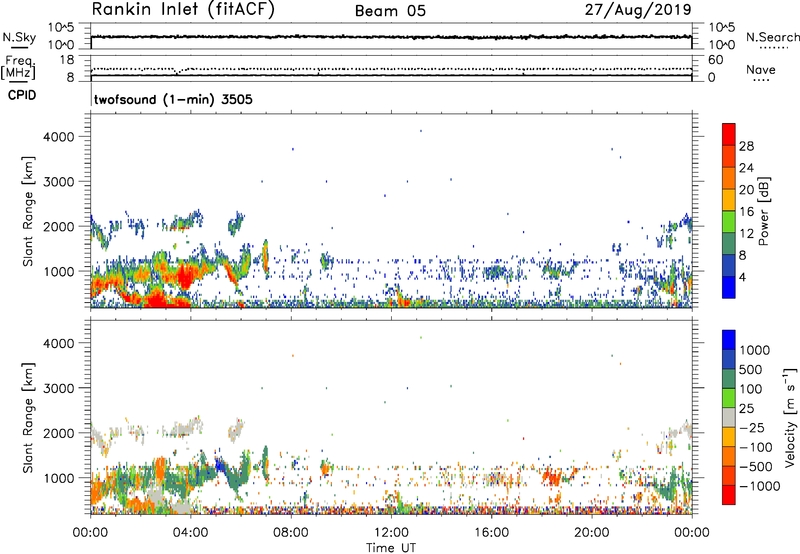Click the Velocity value '-1000'
Viewport: 800px width, 554px height.
point(760,486)
